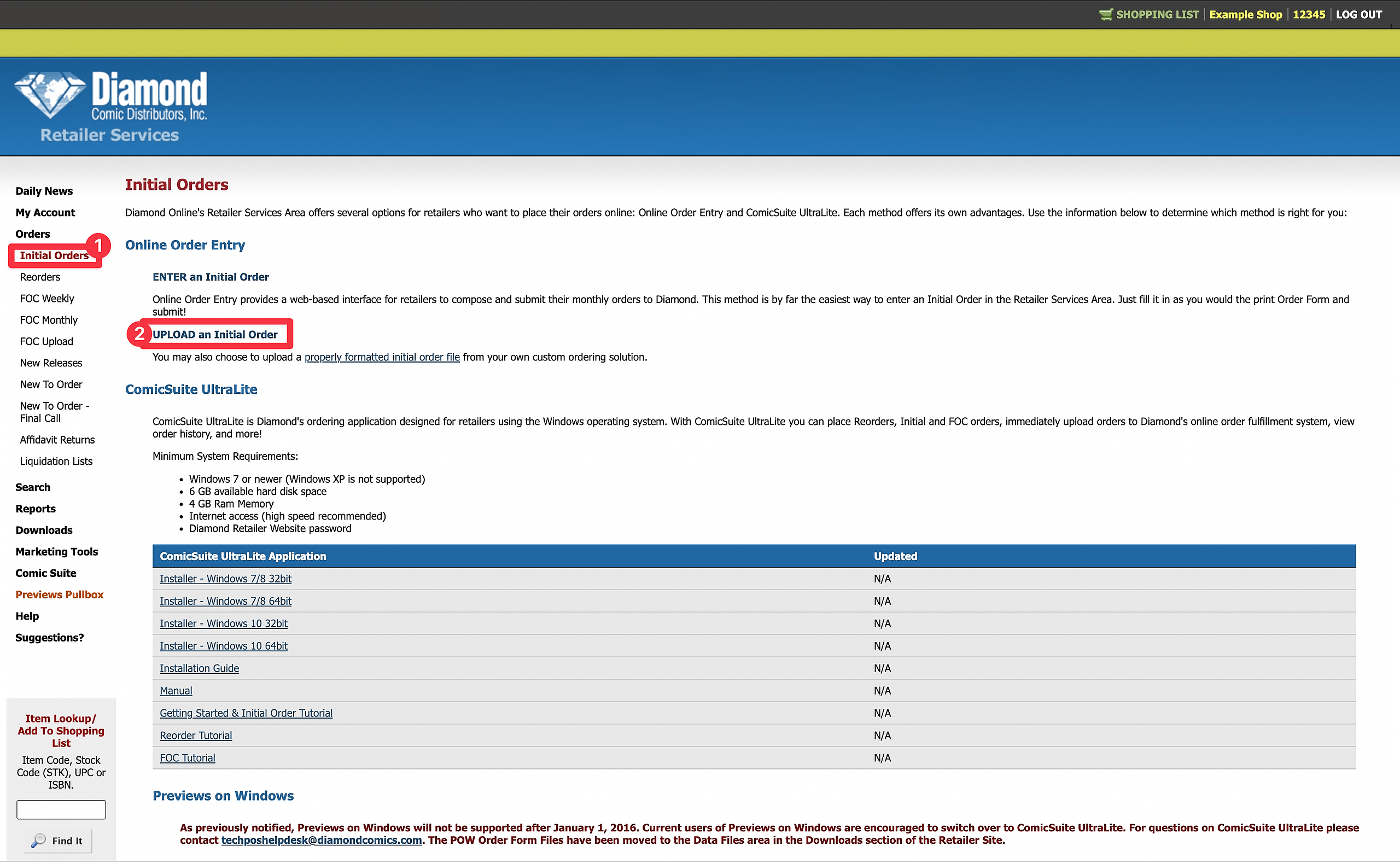Open New To Order
This screenshot has width=1400, height=863.
(x=51, y=384)
